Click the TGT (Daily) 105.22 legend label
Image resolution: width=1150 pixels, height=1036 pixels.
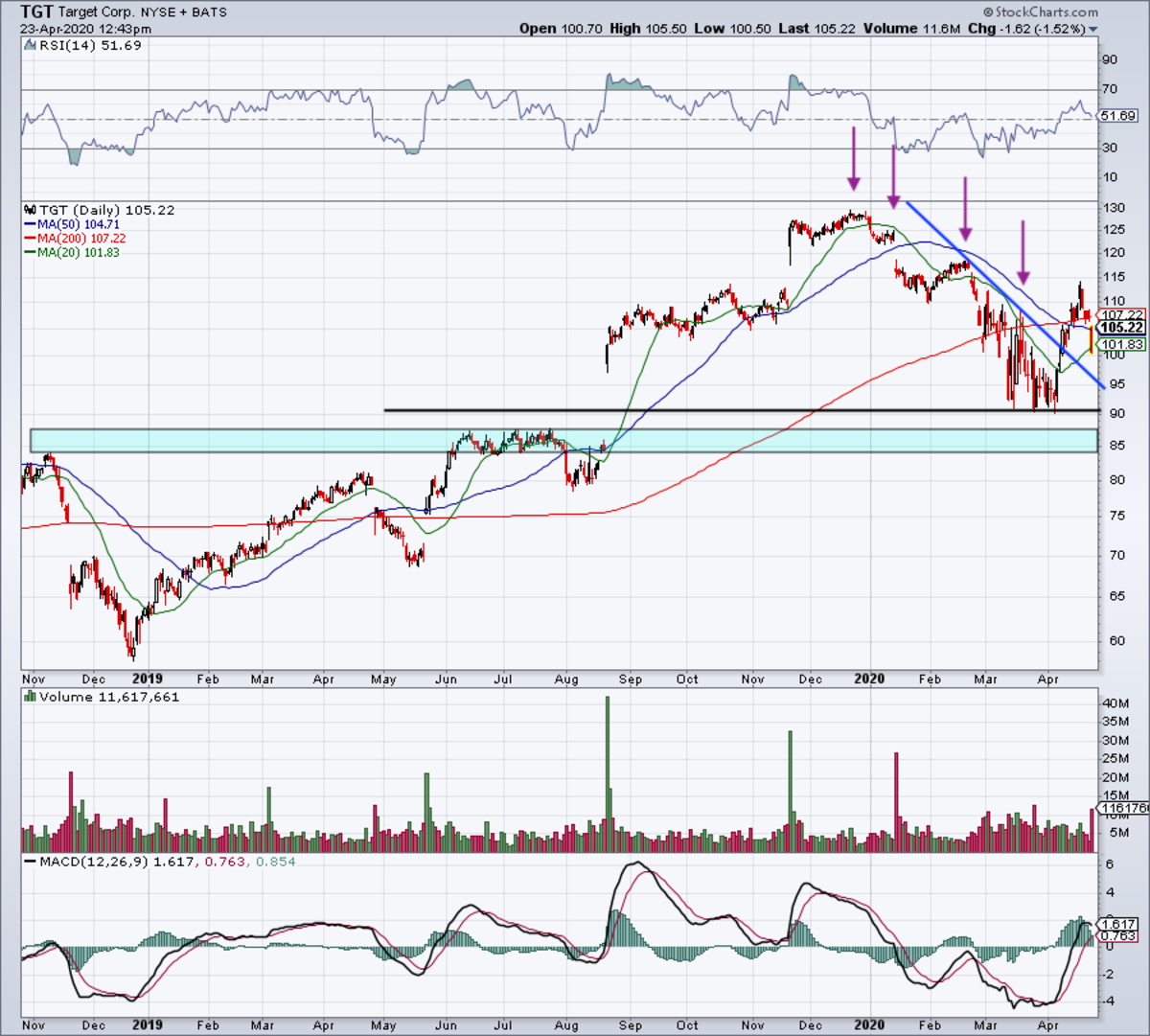pyautogui.click(x=105, y=210)
